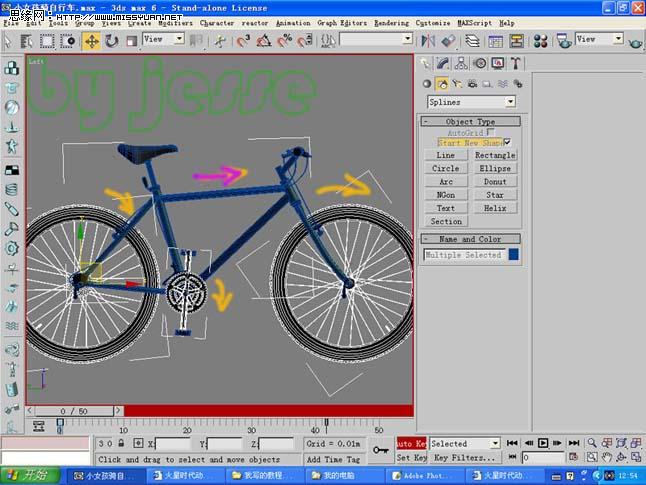Click the Line spline button
This screenshot has width=646, height=485.
[446, 155]
